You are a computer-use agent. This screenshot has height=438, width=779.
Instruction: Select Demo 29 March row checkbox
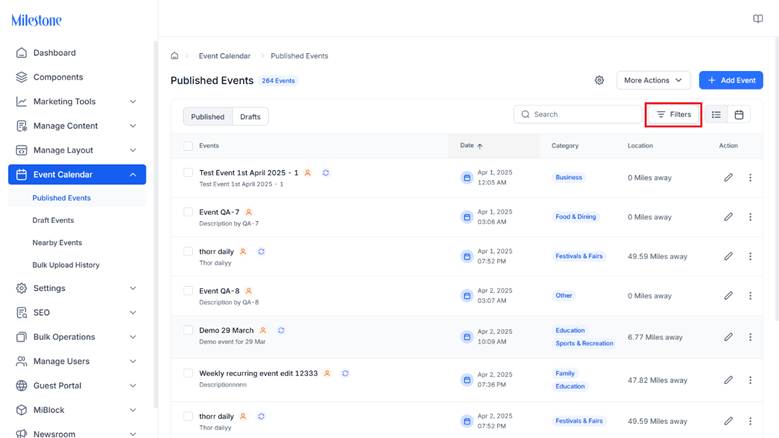coord(188,330)
